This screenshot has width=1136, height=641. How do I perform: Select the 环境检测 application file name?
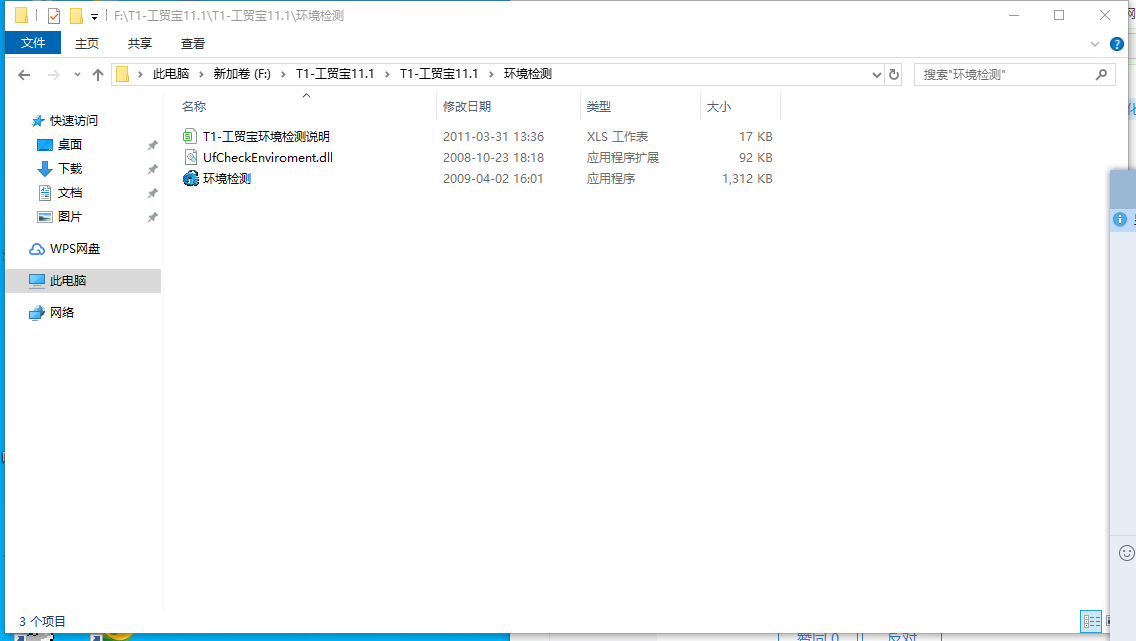(x=227, y=178)
